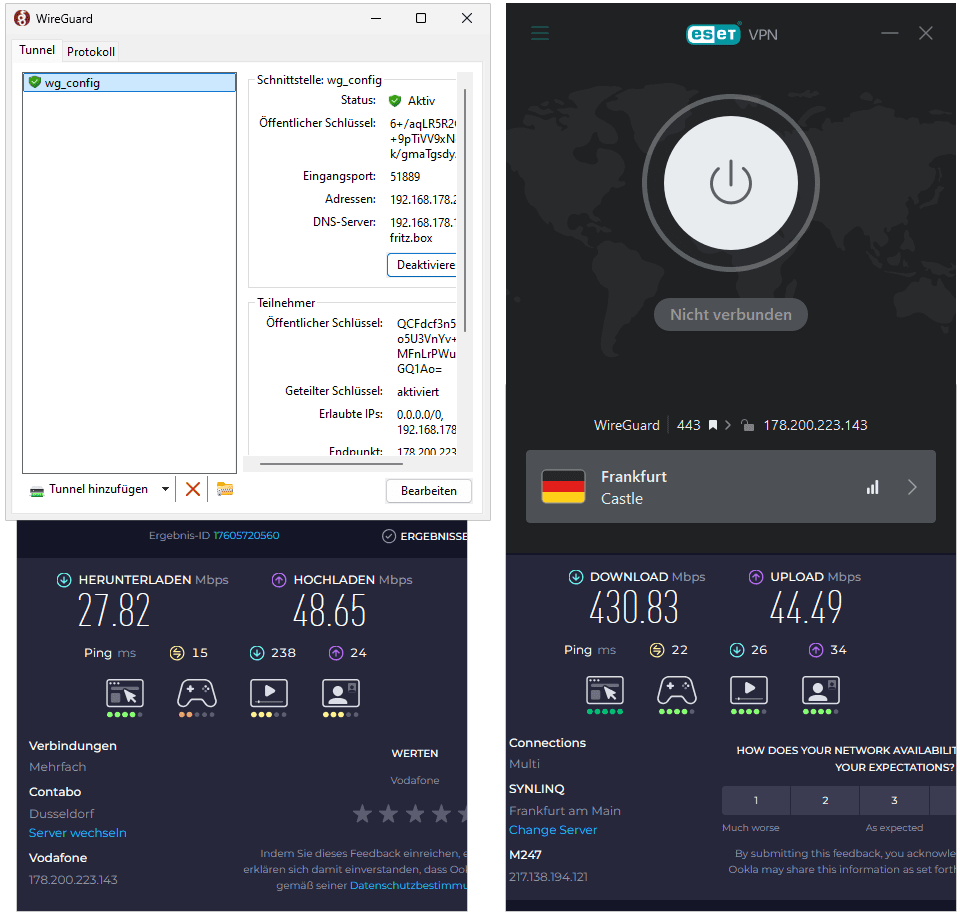
Task: Click port 443 in ESET VPN
Action: (688, 425)
